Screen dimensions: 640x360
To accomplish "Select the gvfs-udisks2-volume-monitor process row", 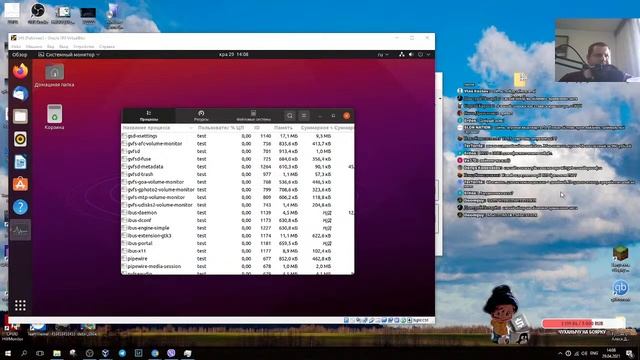I will coord(238,205).
